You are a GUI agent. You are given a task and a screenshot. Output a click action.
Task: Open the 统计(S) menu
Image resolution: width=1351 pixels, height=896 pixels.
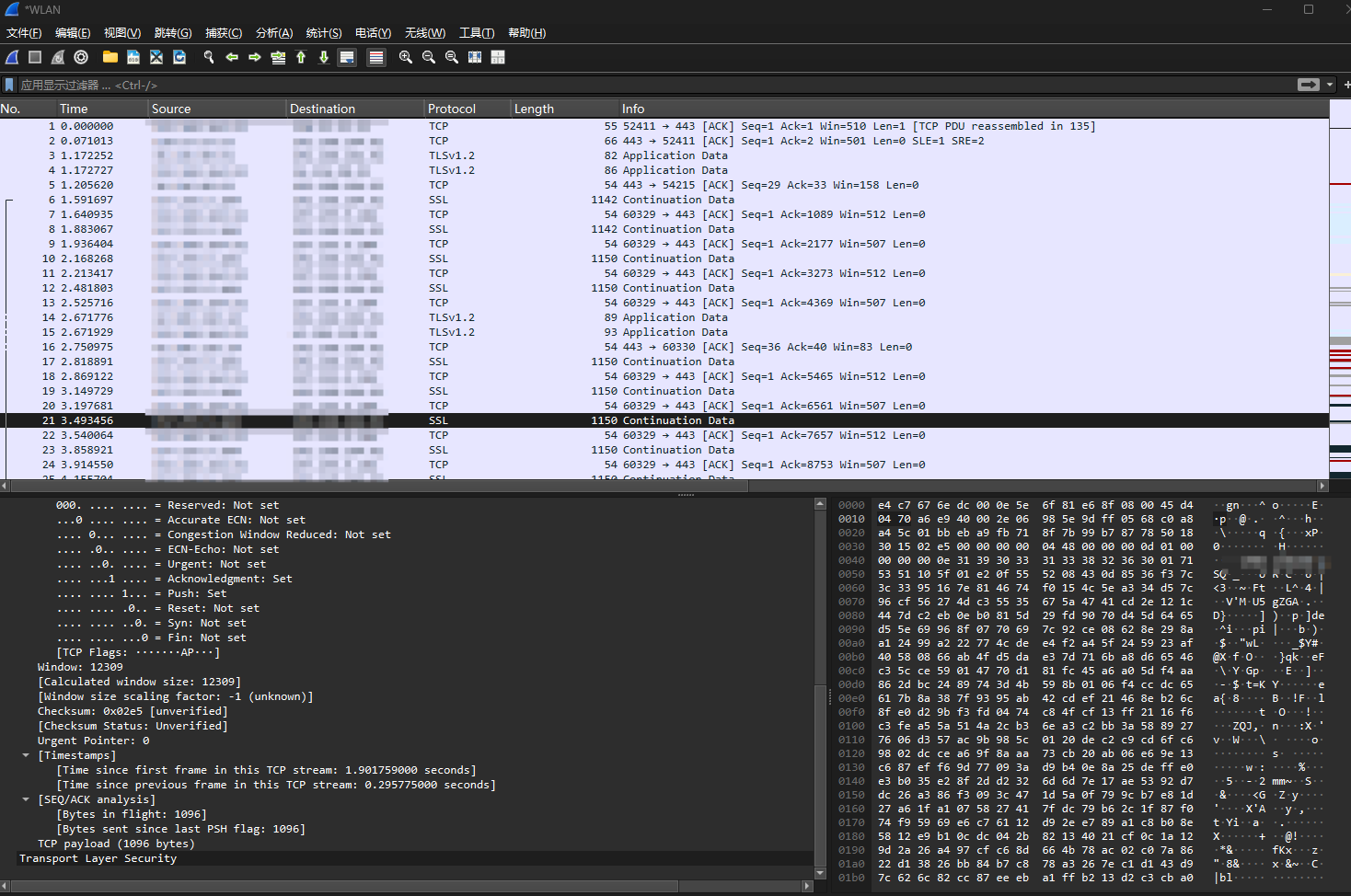(324, 33)
